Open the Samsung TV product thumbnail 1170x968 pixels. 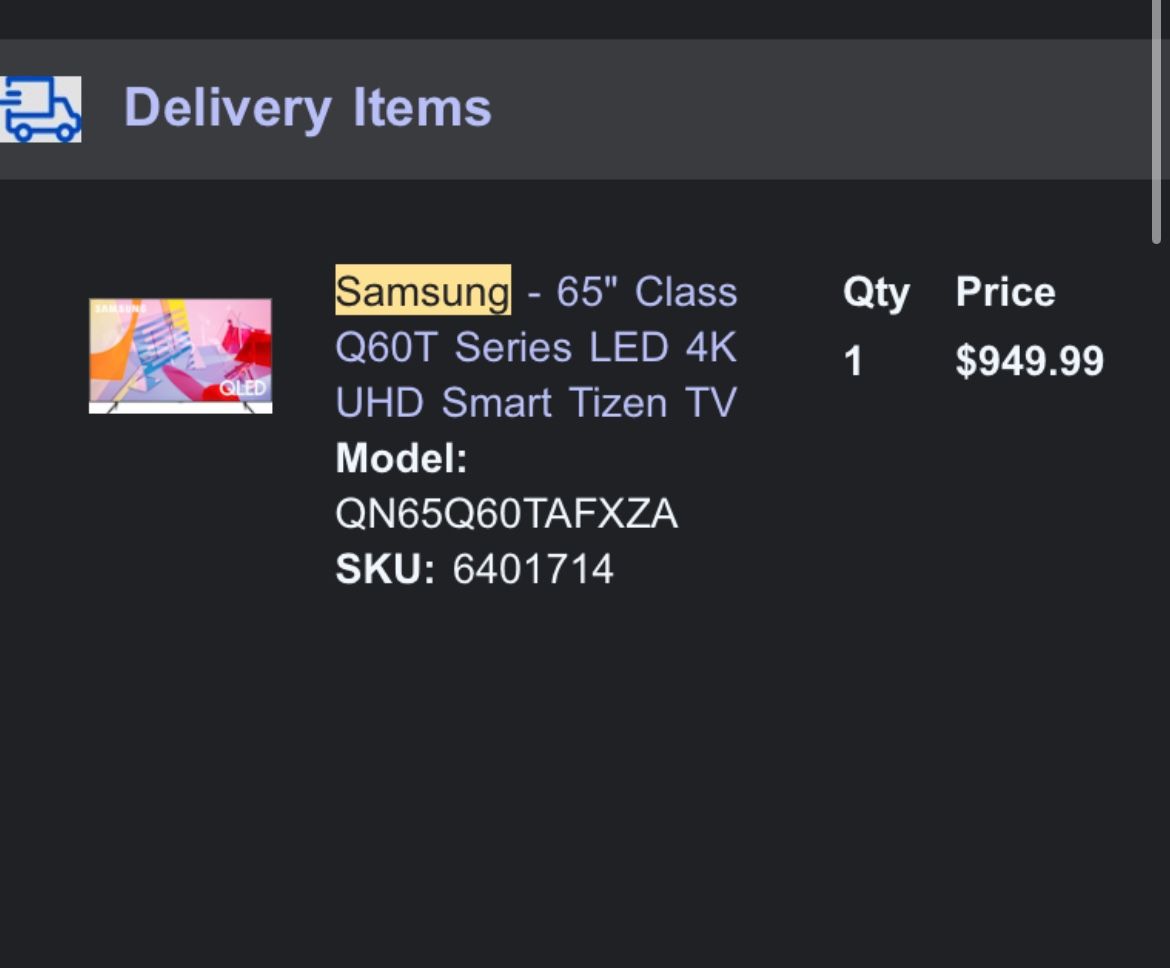tap(180, 355)
